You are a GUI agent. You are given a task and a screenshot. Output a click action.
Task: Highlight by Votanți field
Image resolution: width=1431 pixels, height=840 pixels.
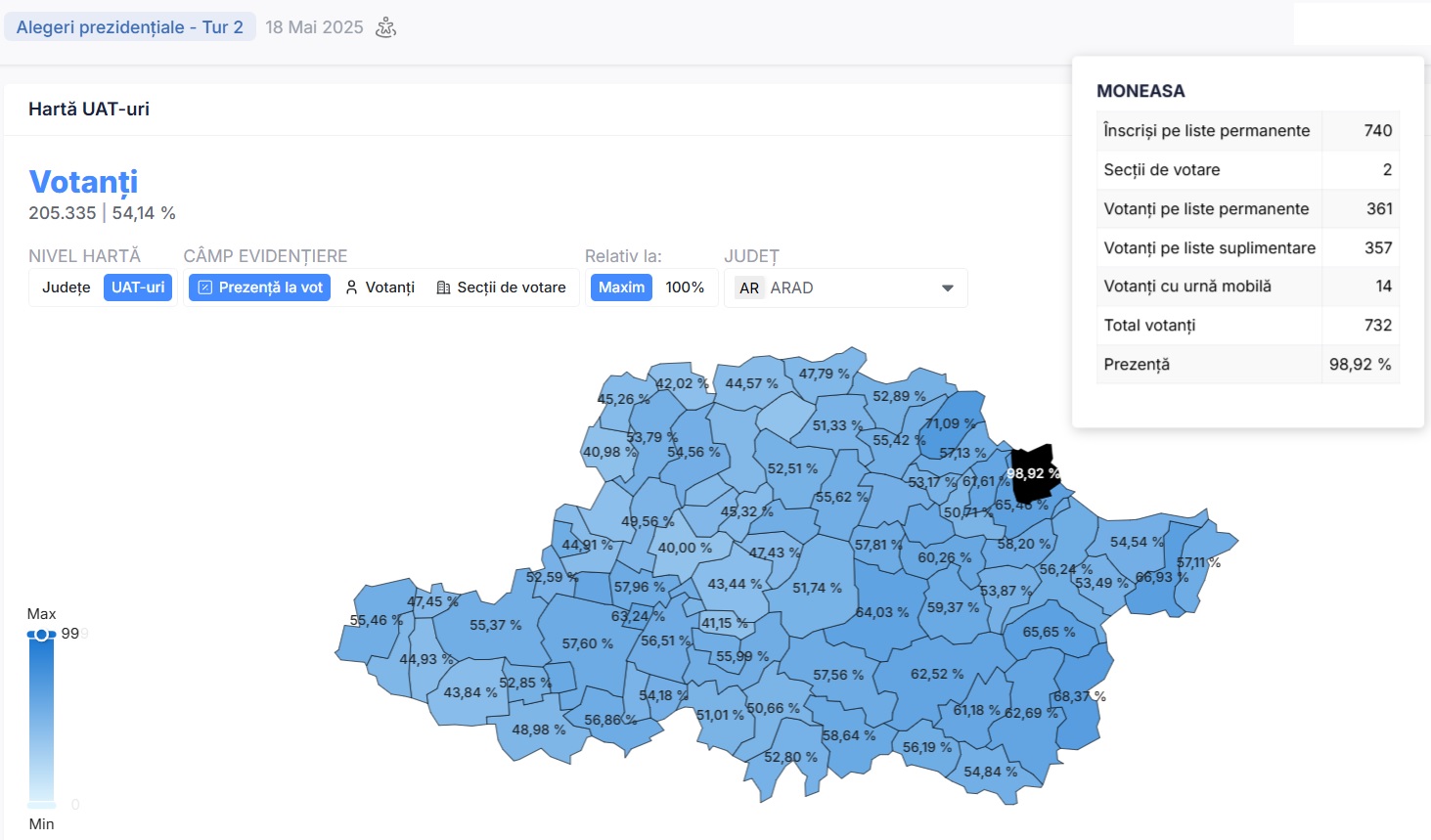click(380, 287)
